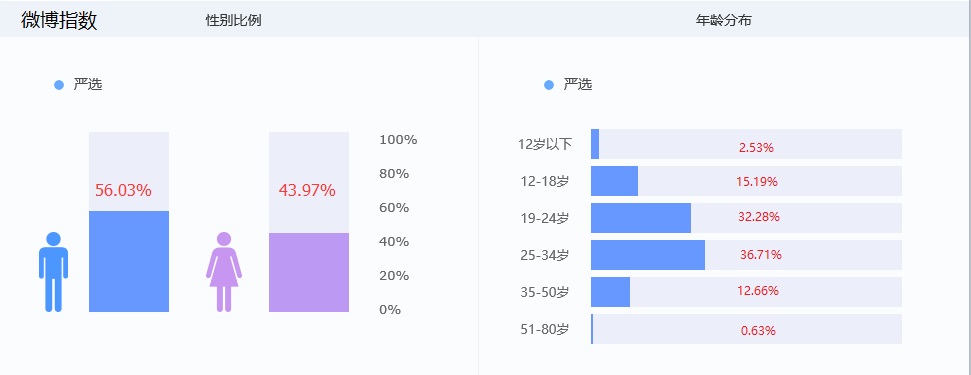Click the purple female figure icon
The height and width of the screenshot is (375, 971).
coord(224,272)
